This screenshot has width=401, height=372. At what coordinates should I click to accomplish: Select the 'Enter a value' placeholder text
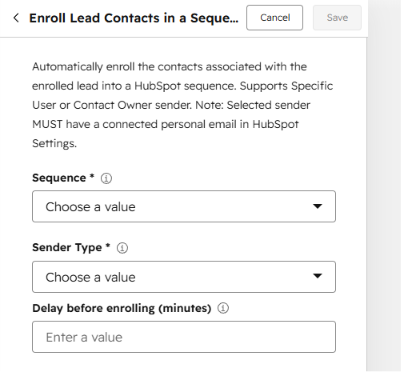[x=84, y=337]
